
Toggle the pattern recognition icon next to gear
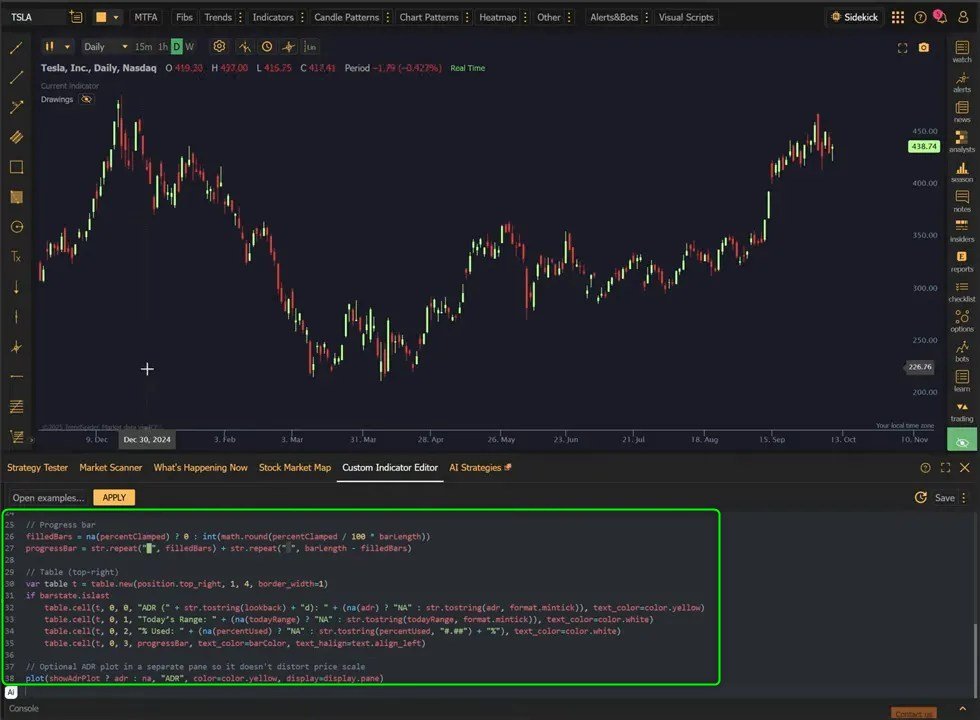pyautogui.click(x=244, y=47)
